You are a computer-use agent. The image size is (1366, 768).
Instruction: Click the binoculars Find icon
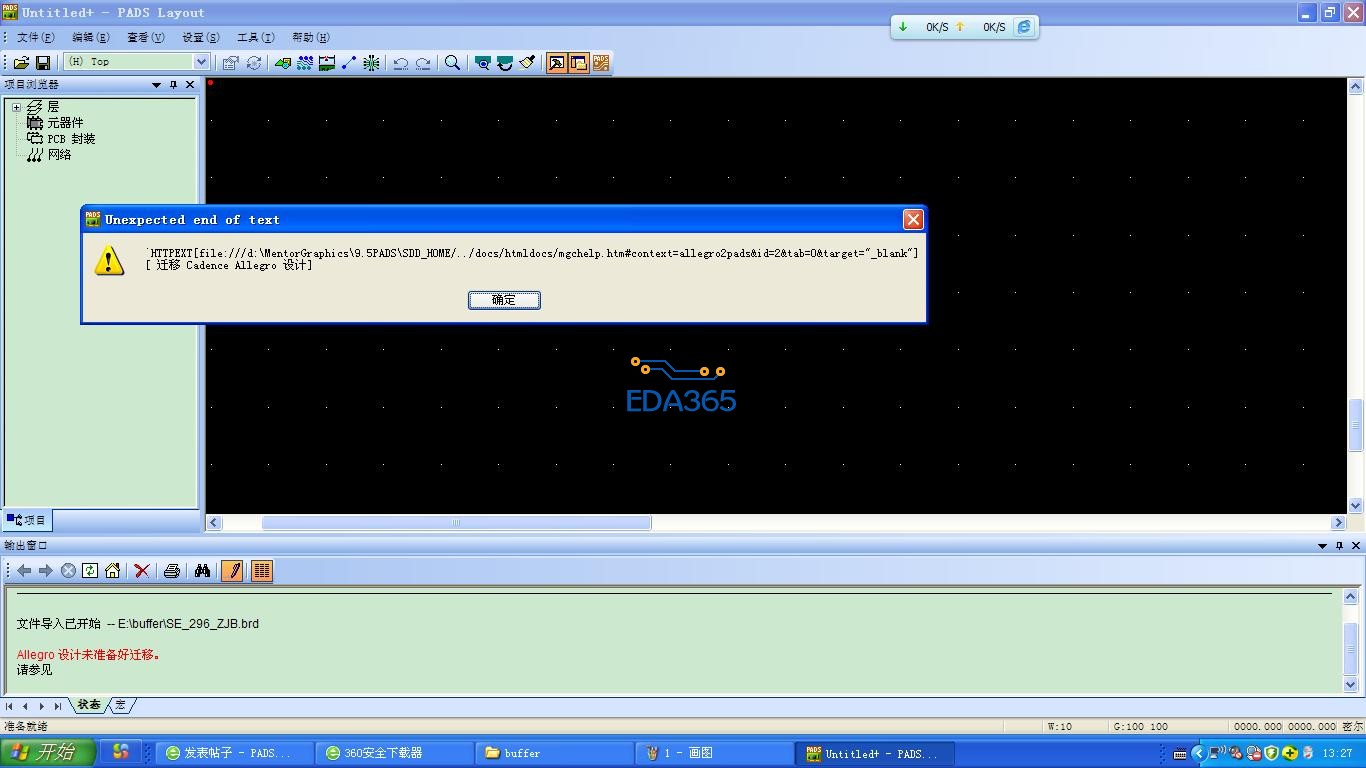tap(202, 571)
